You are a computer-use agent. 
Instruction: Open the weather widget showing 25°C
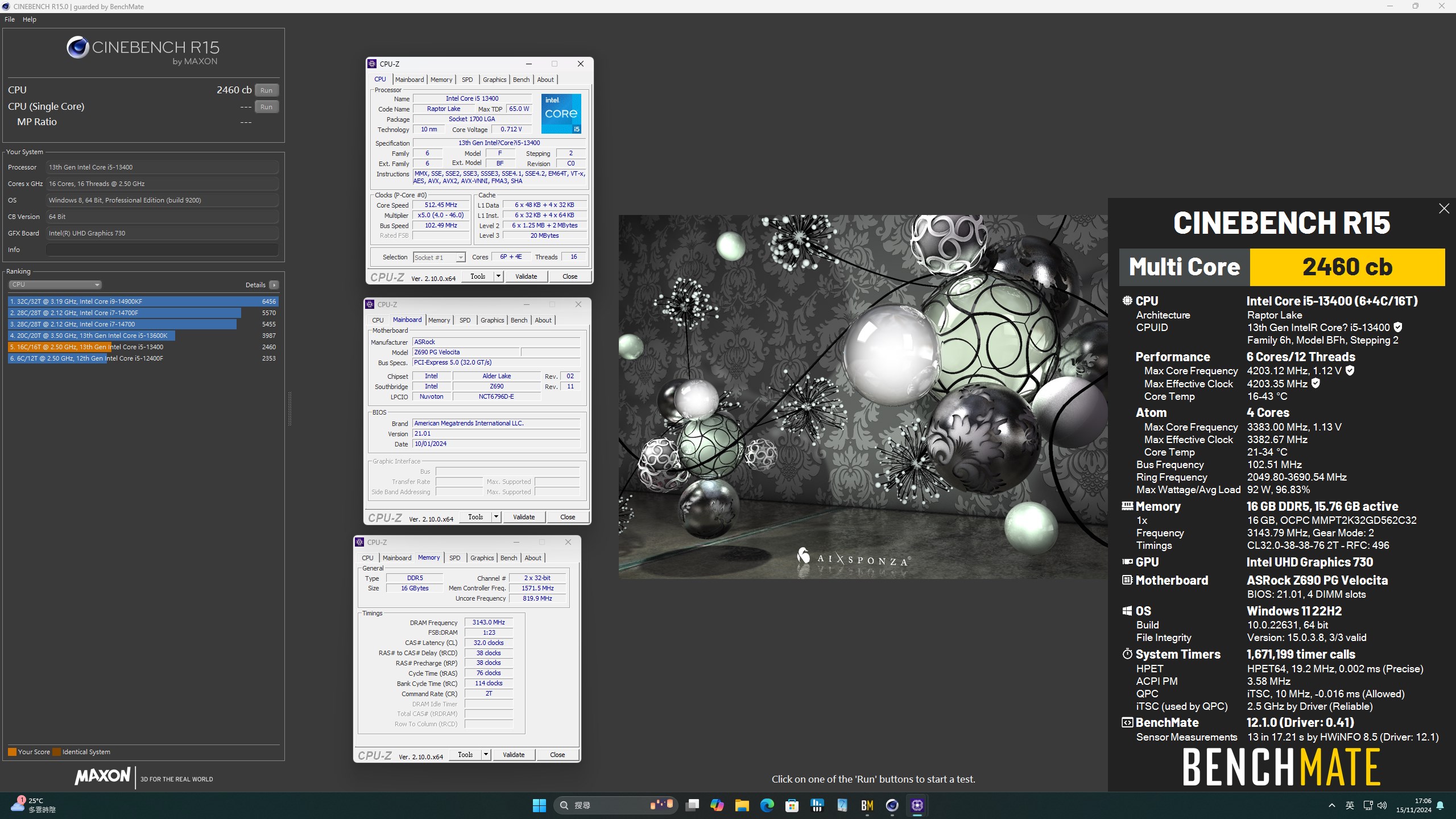(34, 805)
